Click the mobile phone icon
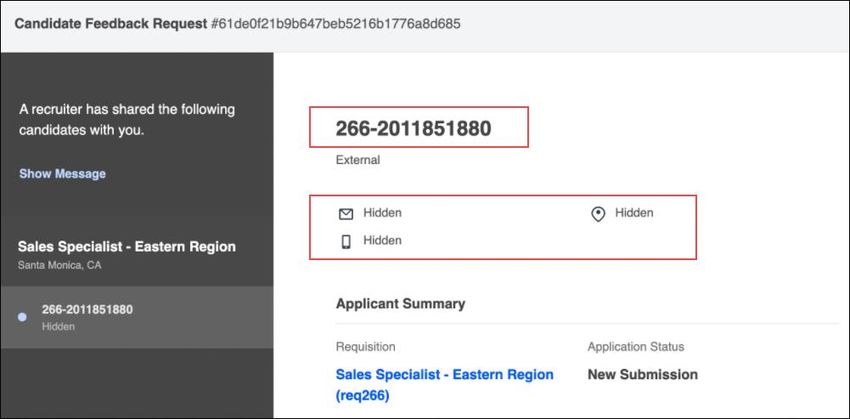Viewport: 850px width, 419px height. [x=346, y=242]
